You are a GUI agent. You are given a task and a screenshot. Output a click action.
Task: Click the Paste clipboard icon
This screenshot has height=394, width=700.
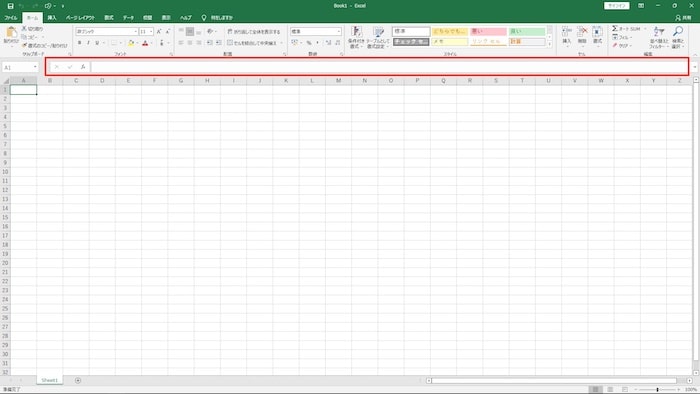(11, 32)
